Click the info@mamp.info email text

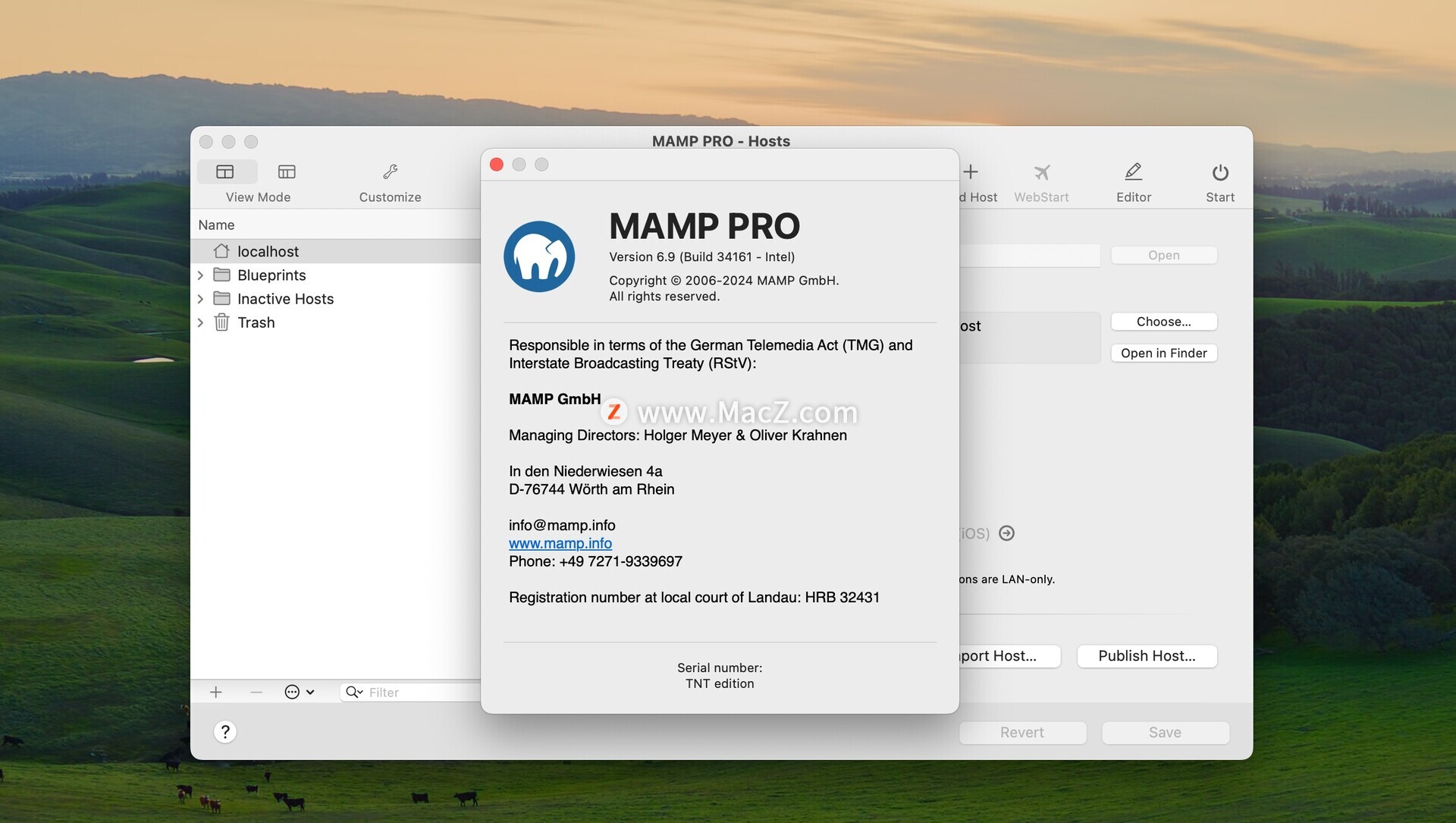click(x=562, y=525)
